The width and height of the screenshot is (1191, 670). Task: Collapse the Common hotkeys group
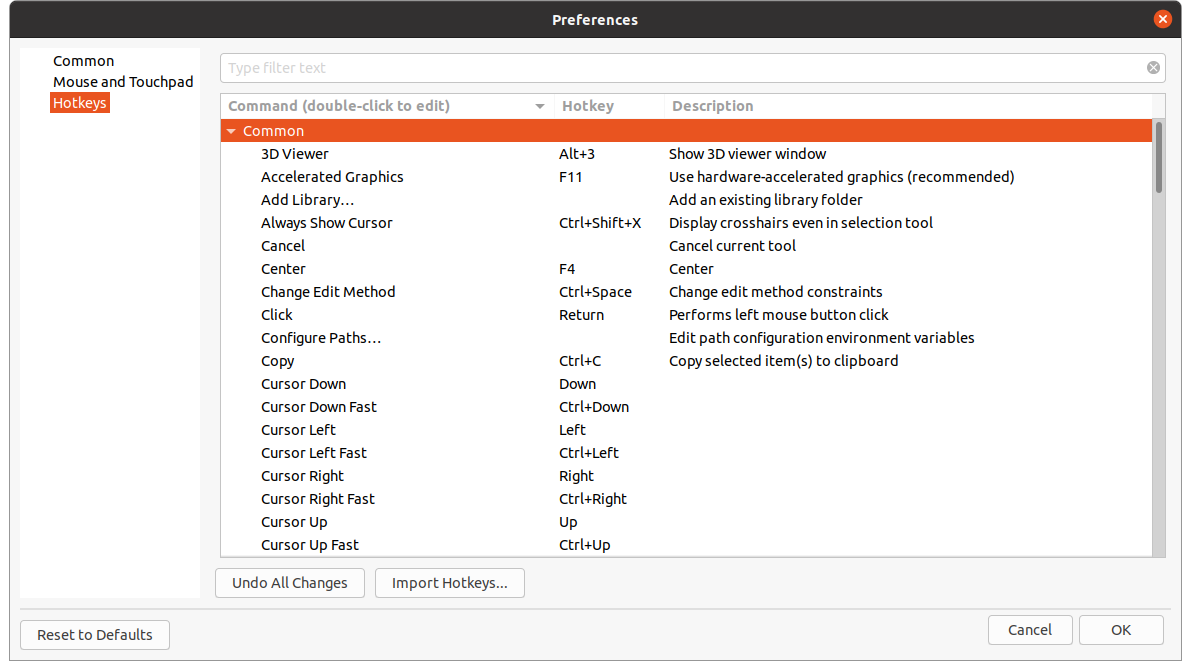(x=231, y=130)
